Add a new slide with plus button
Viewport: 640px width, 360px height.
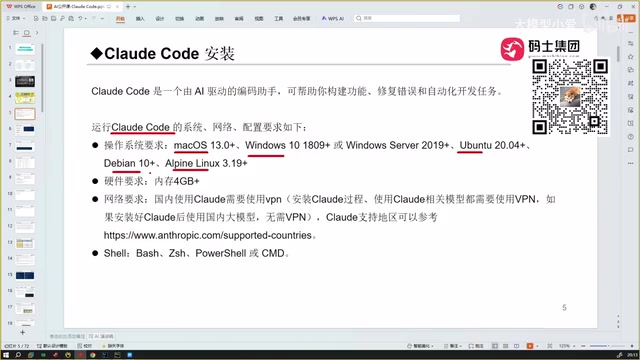pos(22,333)
